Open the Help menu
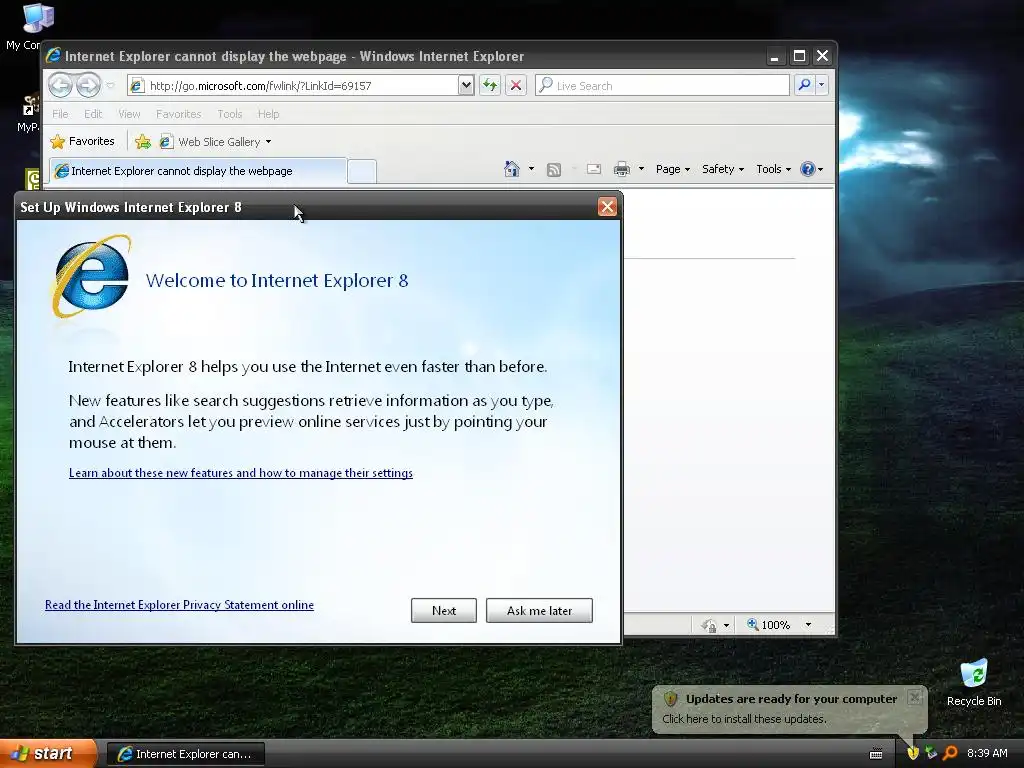The width and height of the screenshot is (1024, 768). click(268, 114)
